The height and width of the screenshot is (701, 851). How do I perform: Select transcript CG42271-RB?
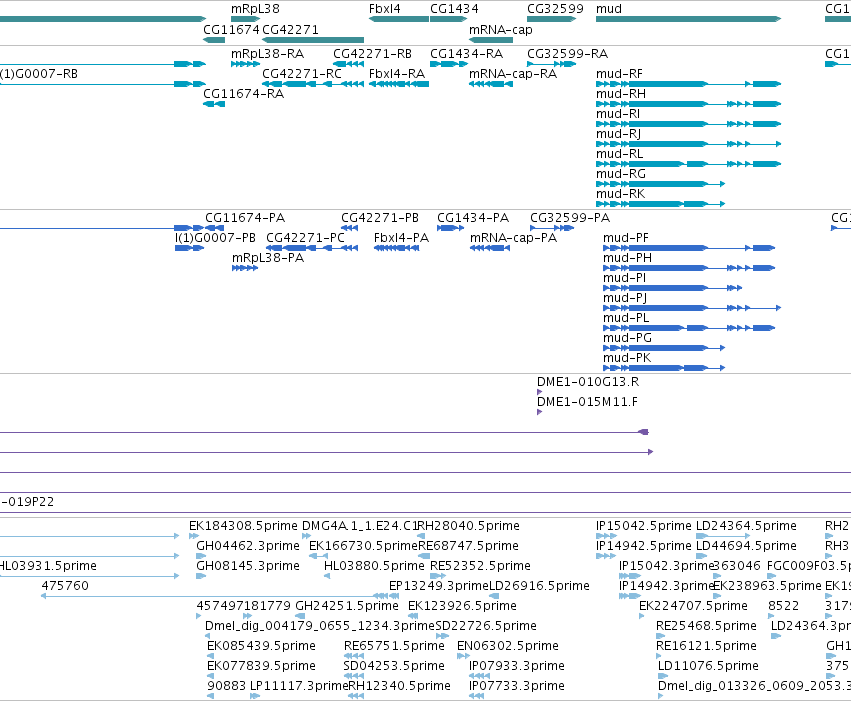click(x=372, y=54)
